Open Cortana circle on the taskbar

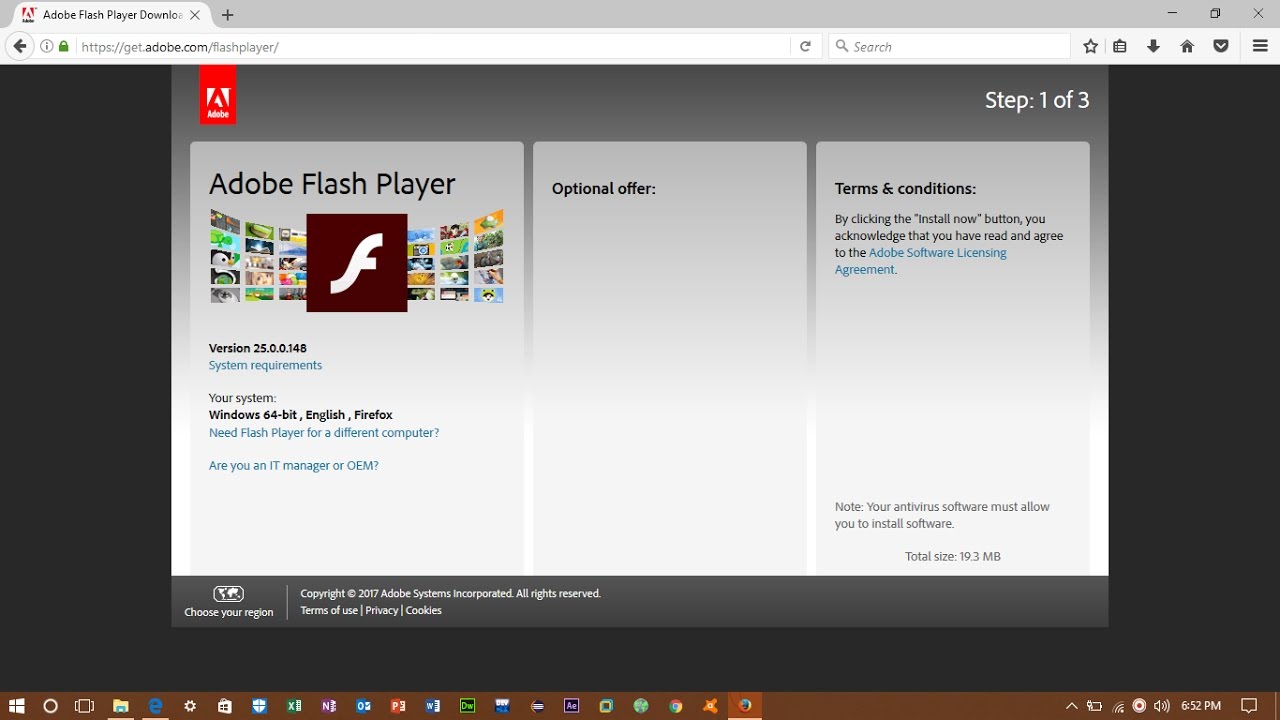(x=51, y=705)
